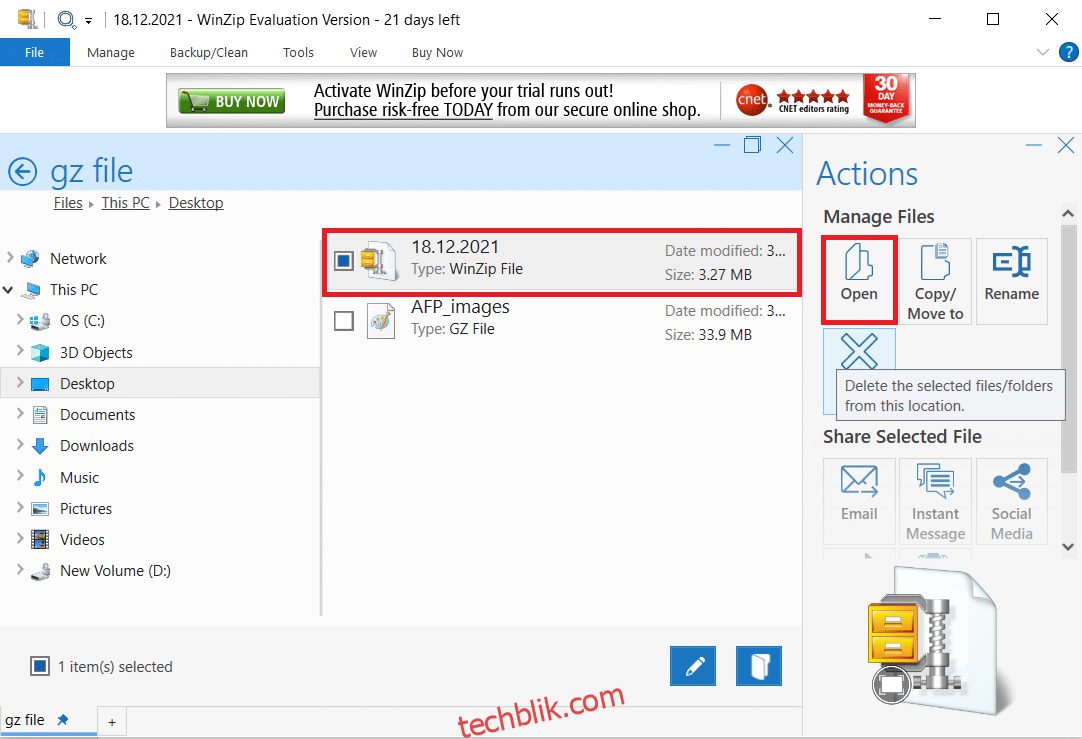Screen dimensions: 1082x739
Task: Click the Desktop breadcrumb link
Action: 196,203
